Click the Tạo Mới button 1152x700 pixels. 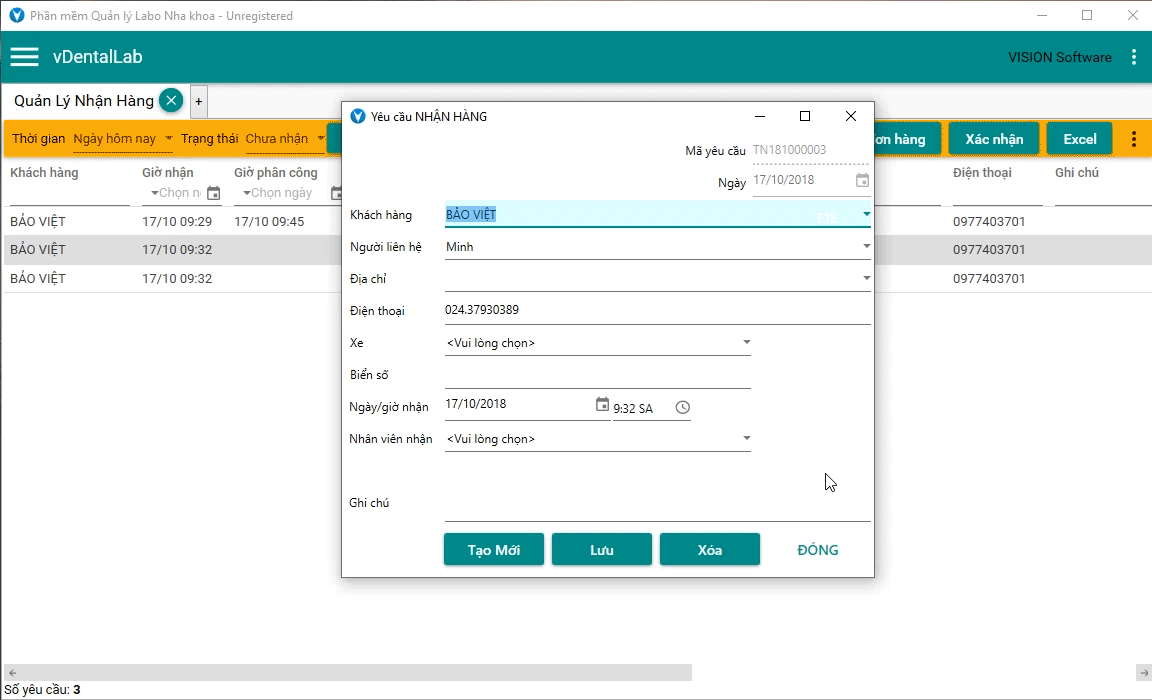[494, 549]
